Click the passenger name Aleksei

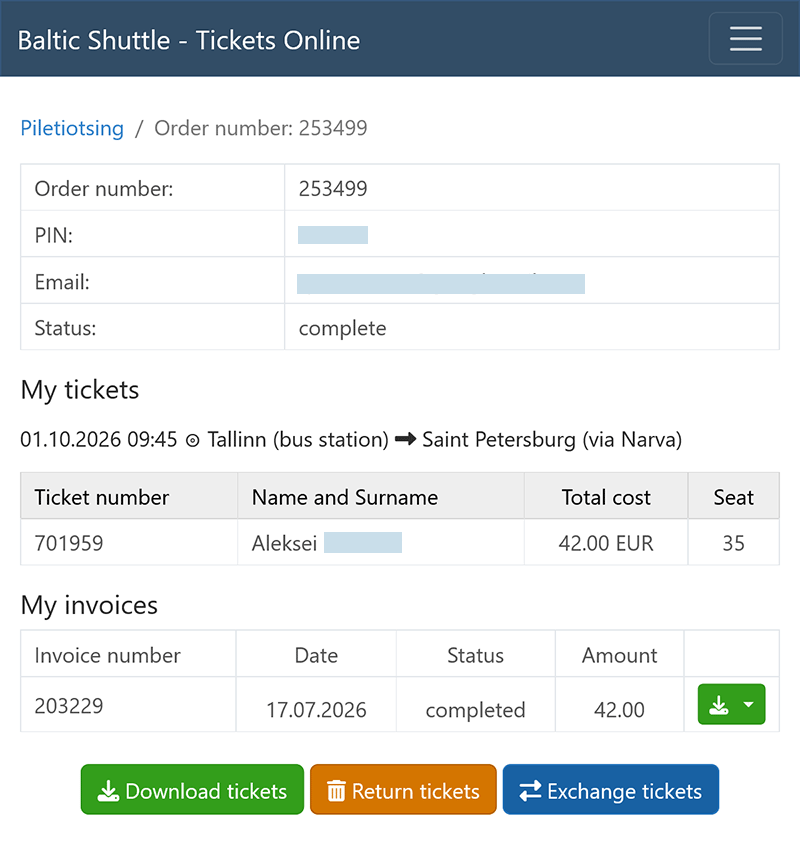[x=284, y=543]
